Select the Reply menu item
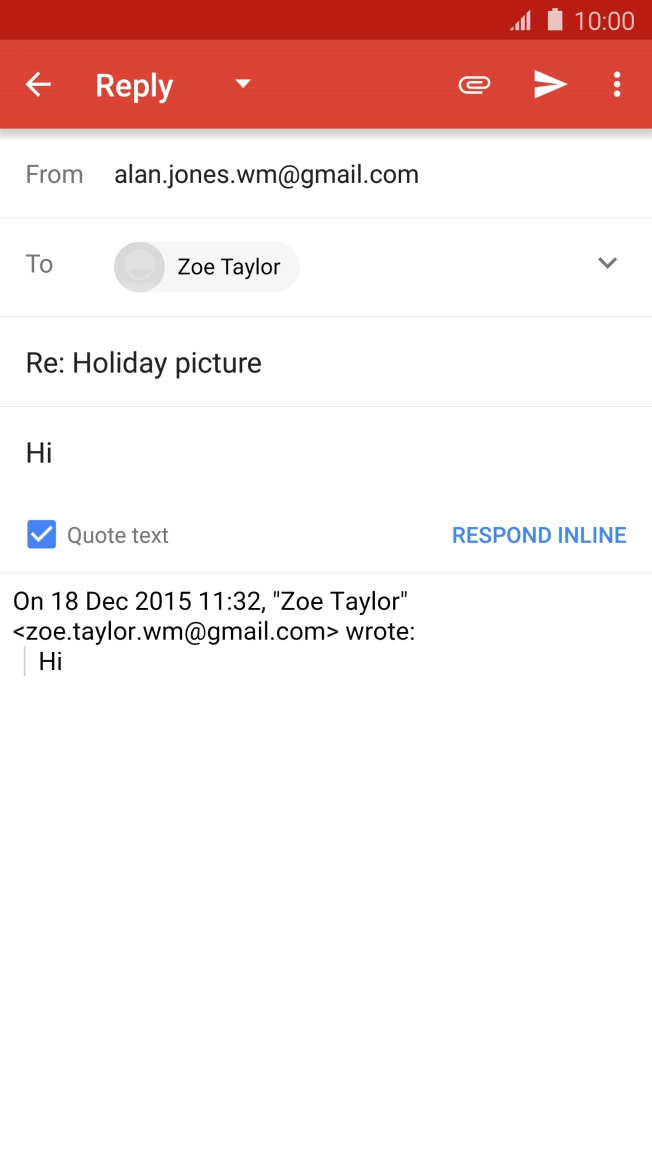This screenshot has height=1159, width=652. point(134,84)
